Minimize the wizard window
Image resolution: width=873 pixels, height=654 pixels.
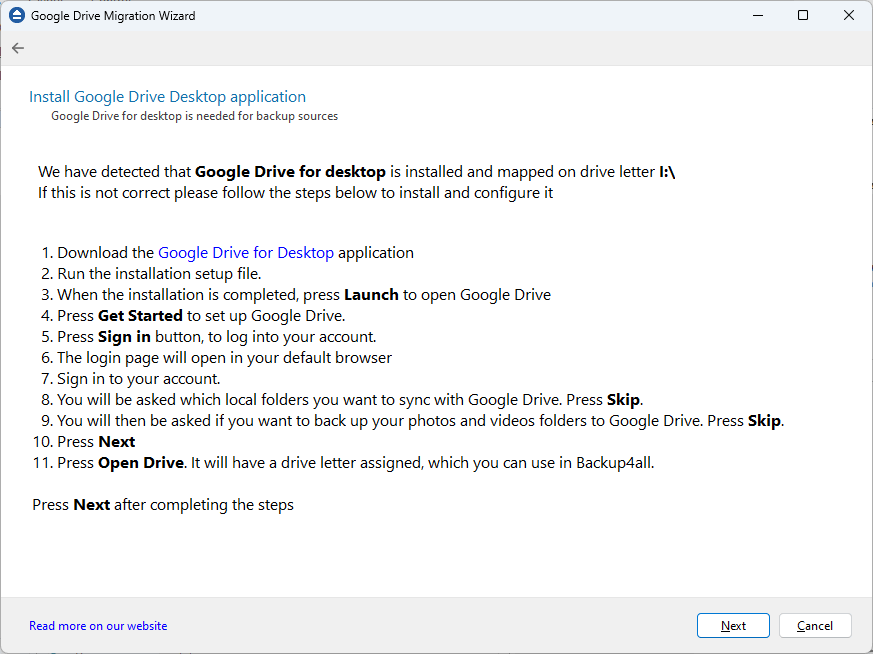click(757, 15)
